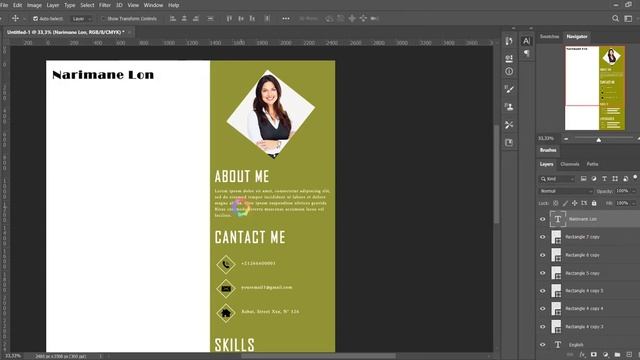Open the Paragraph panel icon
This screenshot has width=640, height=360.
click(x=527, y=53)
